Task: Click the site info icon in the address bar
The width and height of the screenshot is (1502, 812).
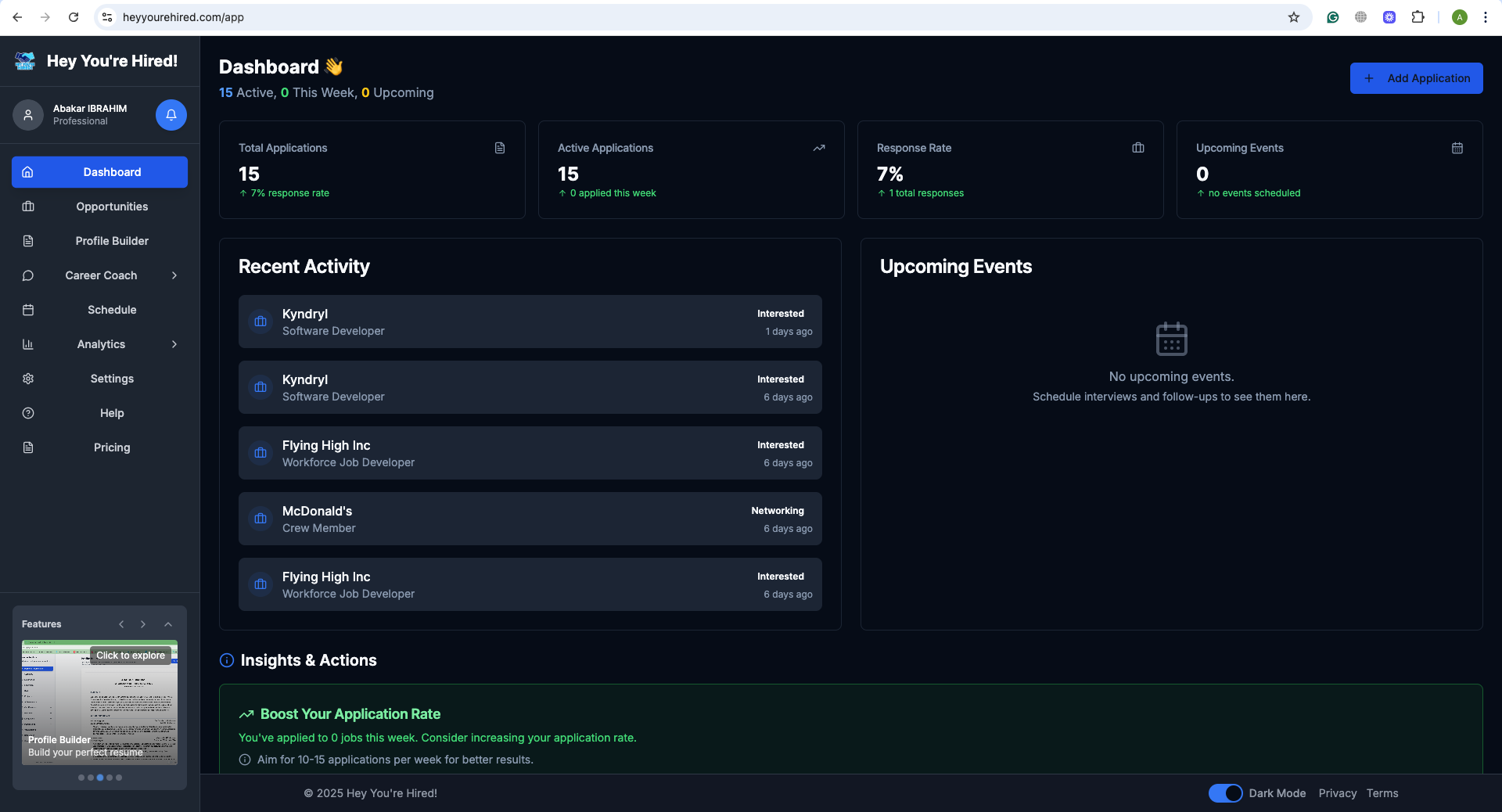Action: tap(108, 17)
